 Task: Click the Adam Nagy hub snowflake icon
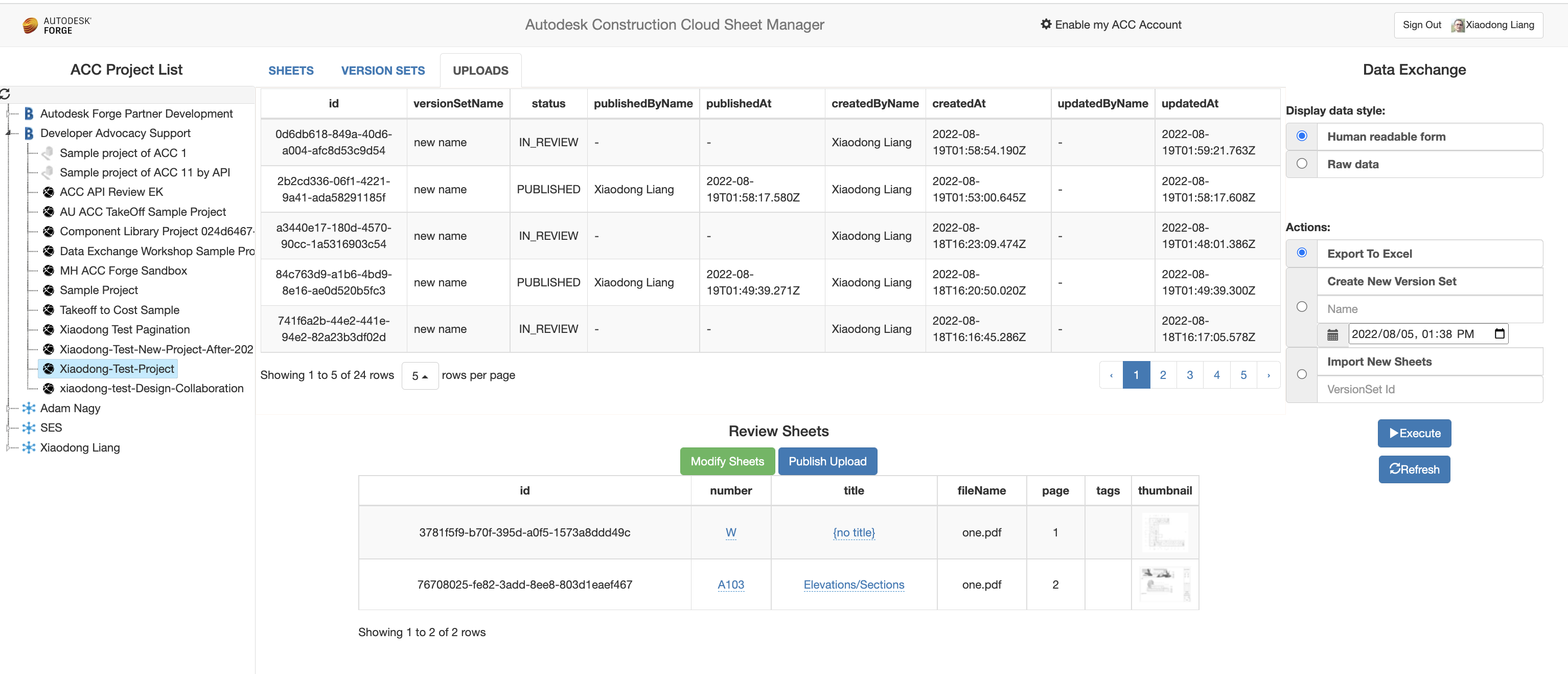pyautogui.click(x=29, y=408)
